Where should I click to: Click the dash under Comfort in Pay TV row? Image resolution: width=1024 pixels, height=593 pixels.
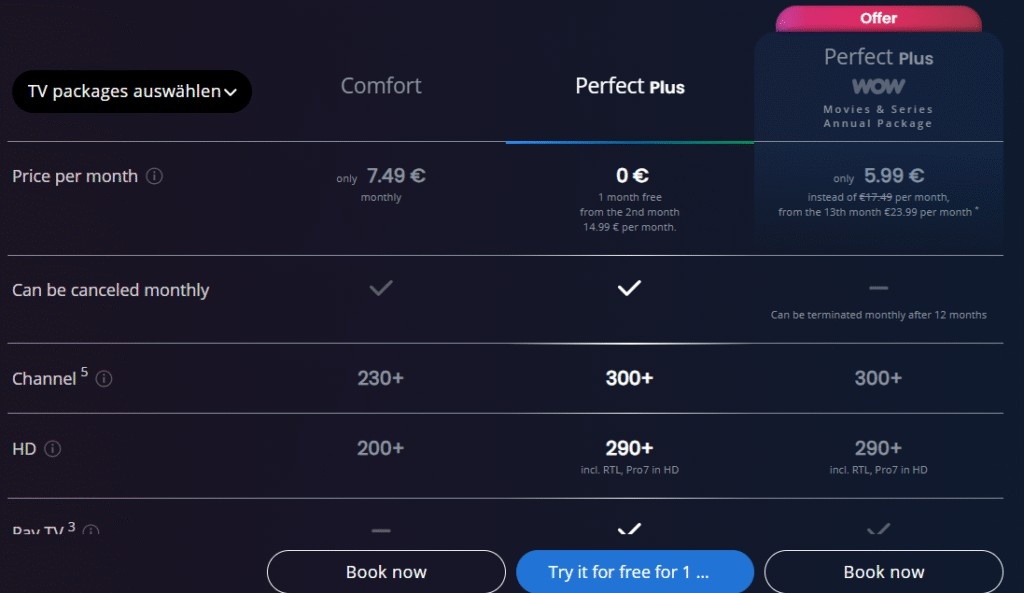tap(380, 530)
